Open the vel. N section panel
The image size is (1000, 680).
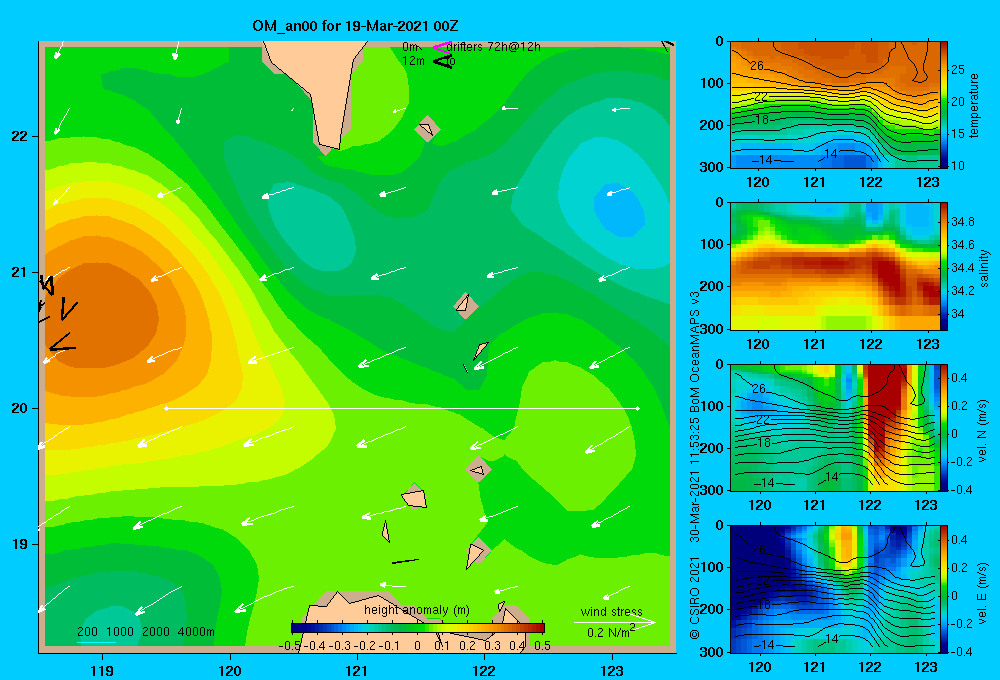click(x=835, y=427)
